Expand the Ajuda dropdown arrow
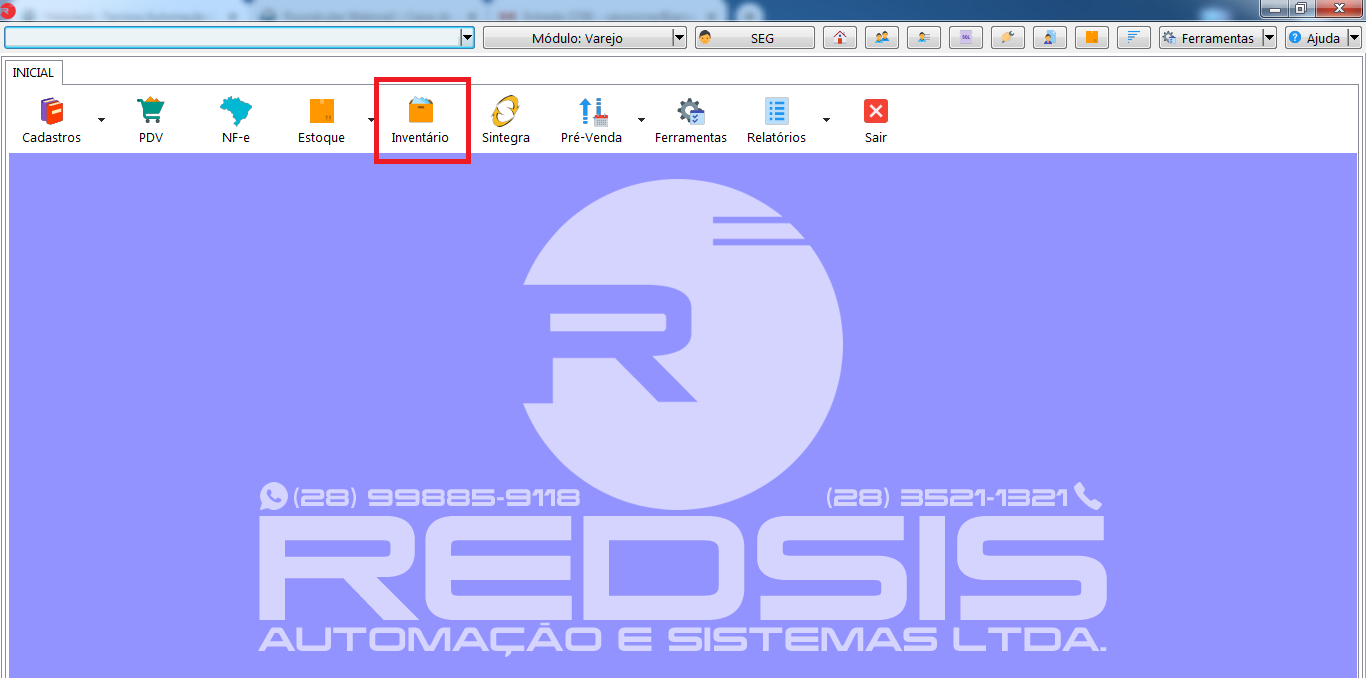 [x=1354, y=38]
